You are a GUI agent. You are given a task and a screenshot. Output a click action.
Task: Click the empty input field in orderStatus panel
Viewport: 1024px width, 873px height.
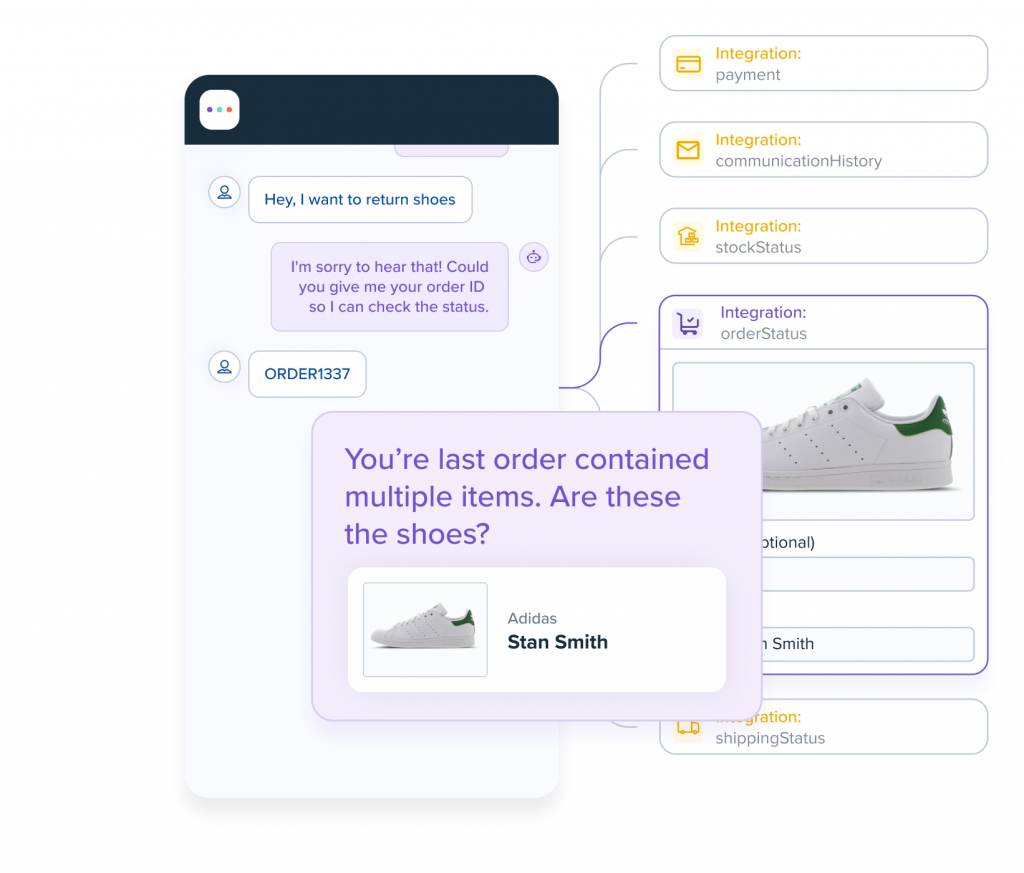click(868, 574)
